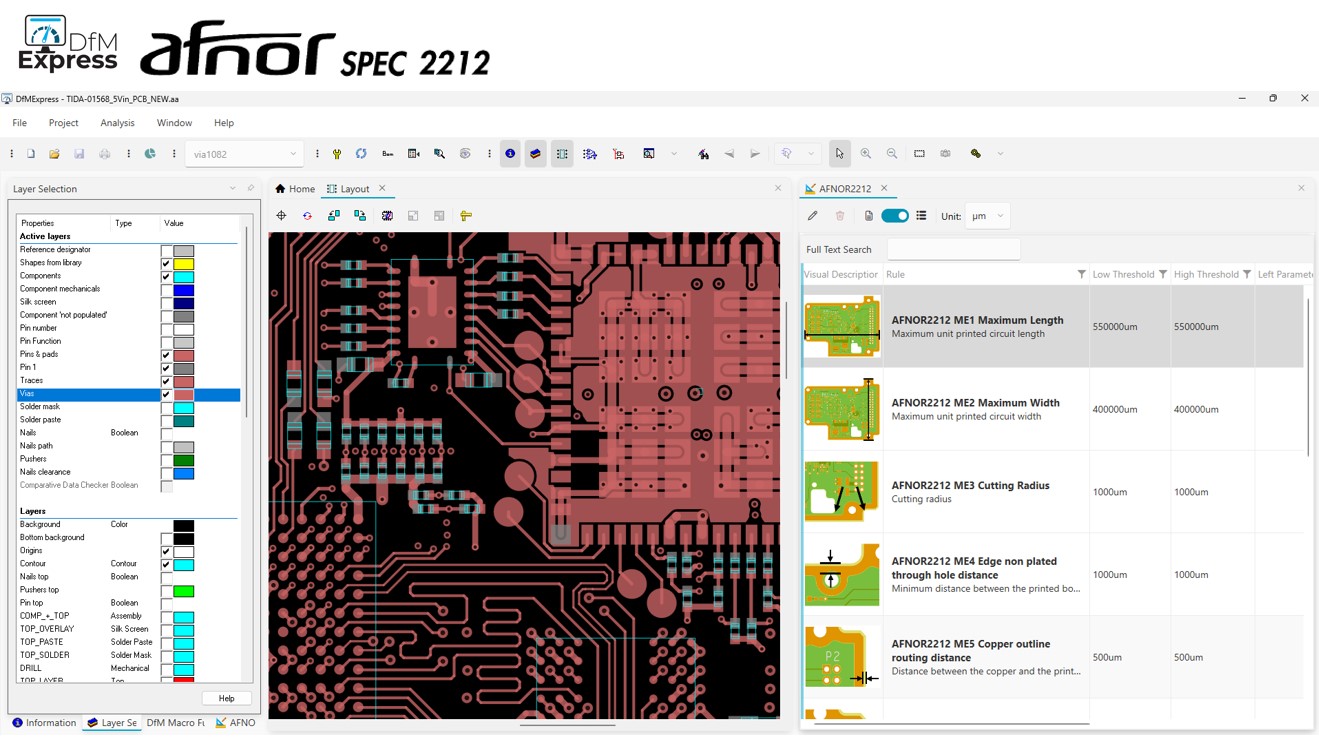
Task: Click the refresh arrows icon in main toolbar
Action: click(361, 154)
